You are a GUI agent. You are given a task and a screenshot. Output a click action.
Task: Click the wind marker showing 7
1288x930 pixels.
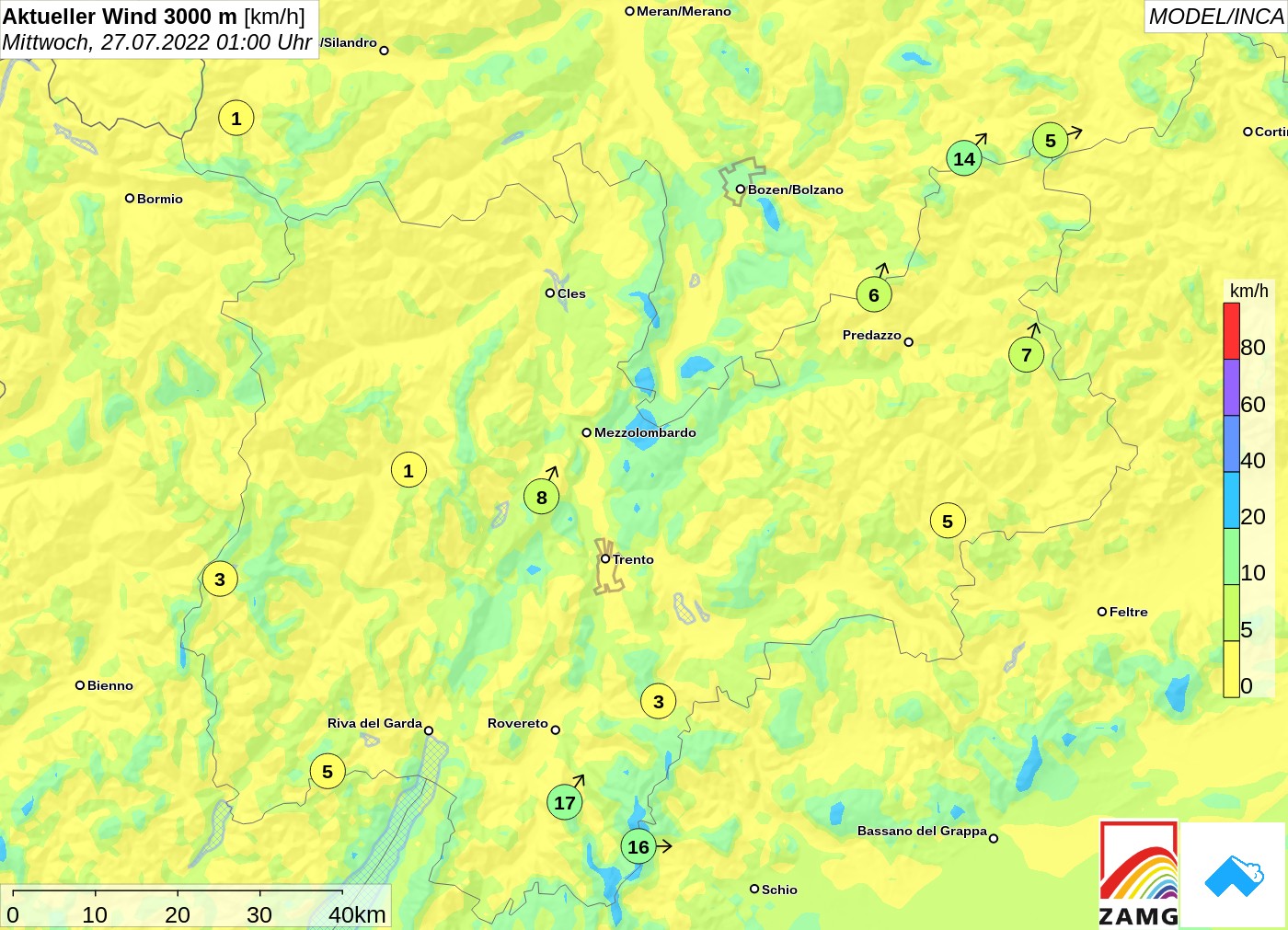1027,354
